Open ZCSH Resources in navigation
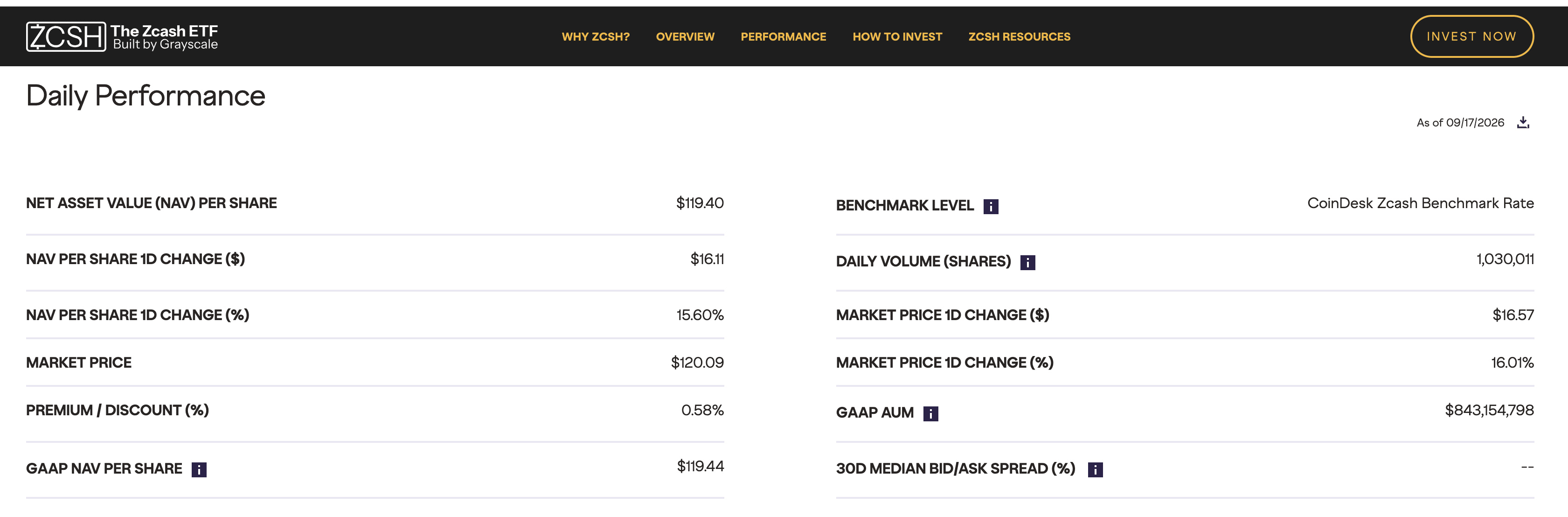1568x517 pixels. 1019,36
